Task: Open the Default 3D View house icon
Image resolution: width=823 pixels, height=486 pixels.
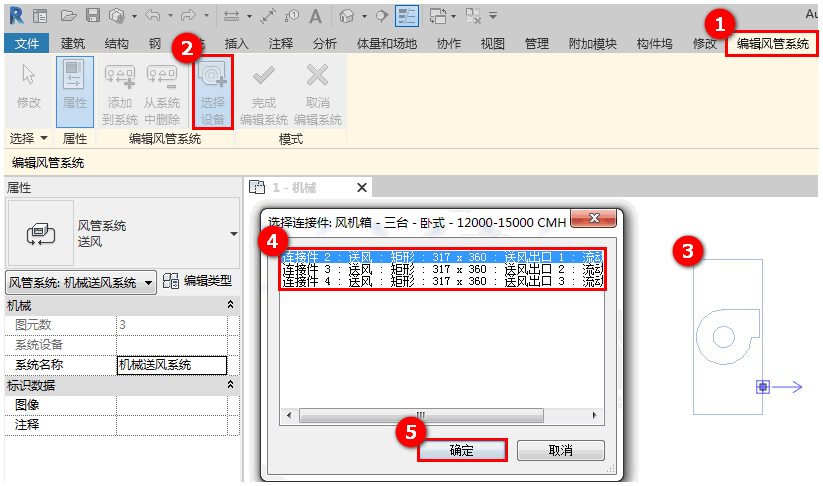Action: click(x=346, y=16)
